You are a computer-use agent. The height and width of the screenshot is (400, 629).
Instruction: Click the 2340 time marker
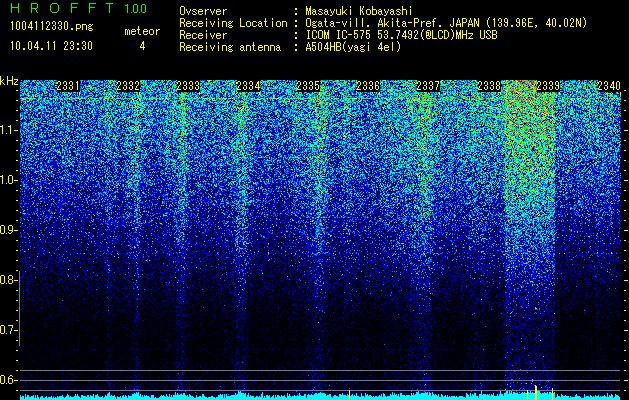coord(609,86)
